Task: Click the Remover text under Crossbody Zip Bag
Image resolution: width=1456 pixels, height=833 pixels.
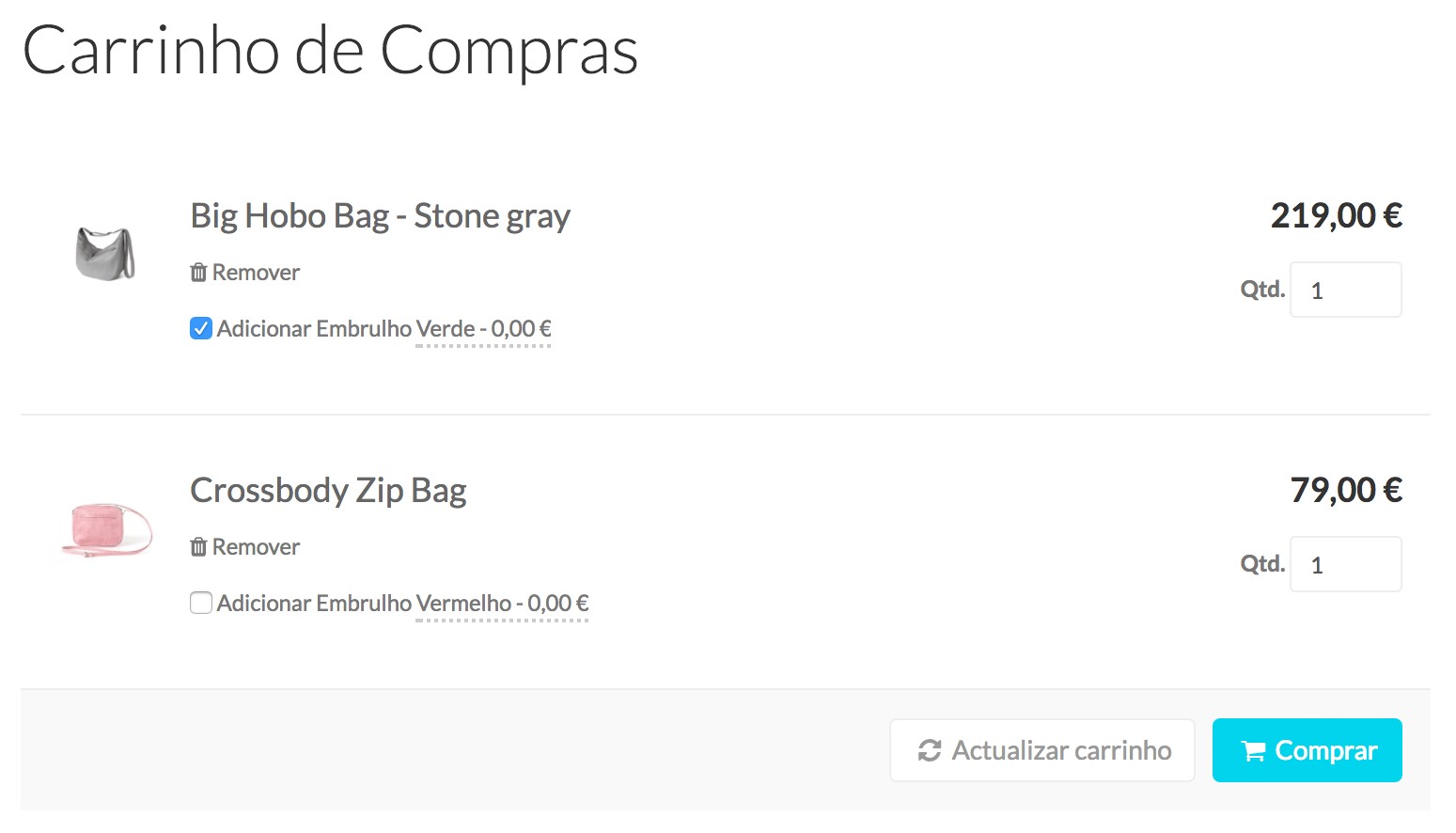Action: (x=256, y=547)
